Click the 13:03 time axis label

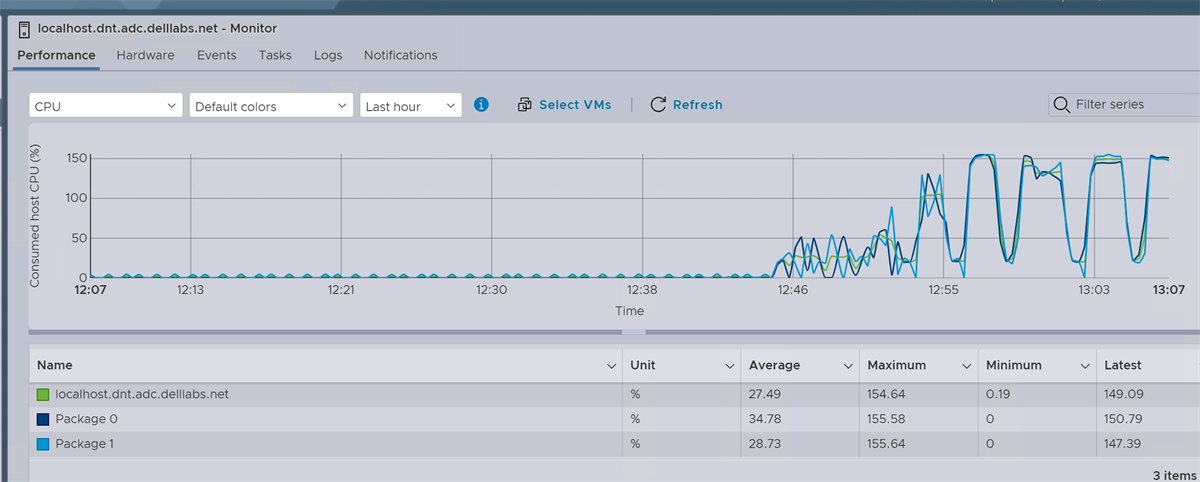1094,290
